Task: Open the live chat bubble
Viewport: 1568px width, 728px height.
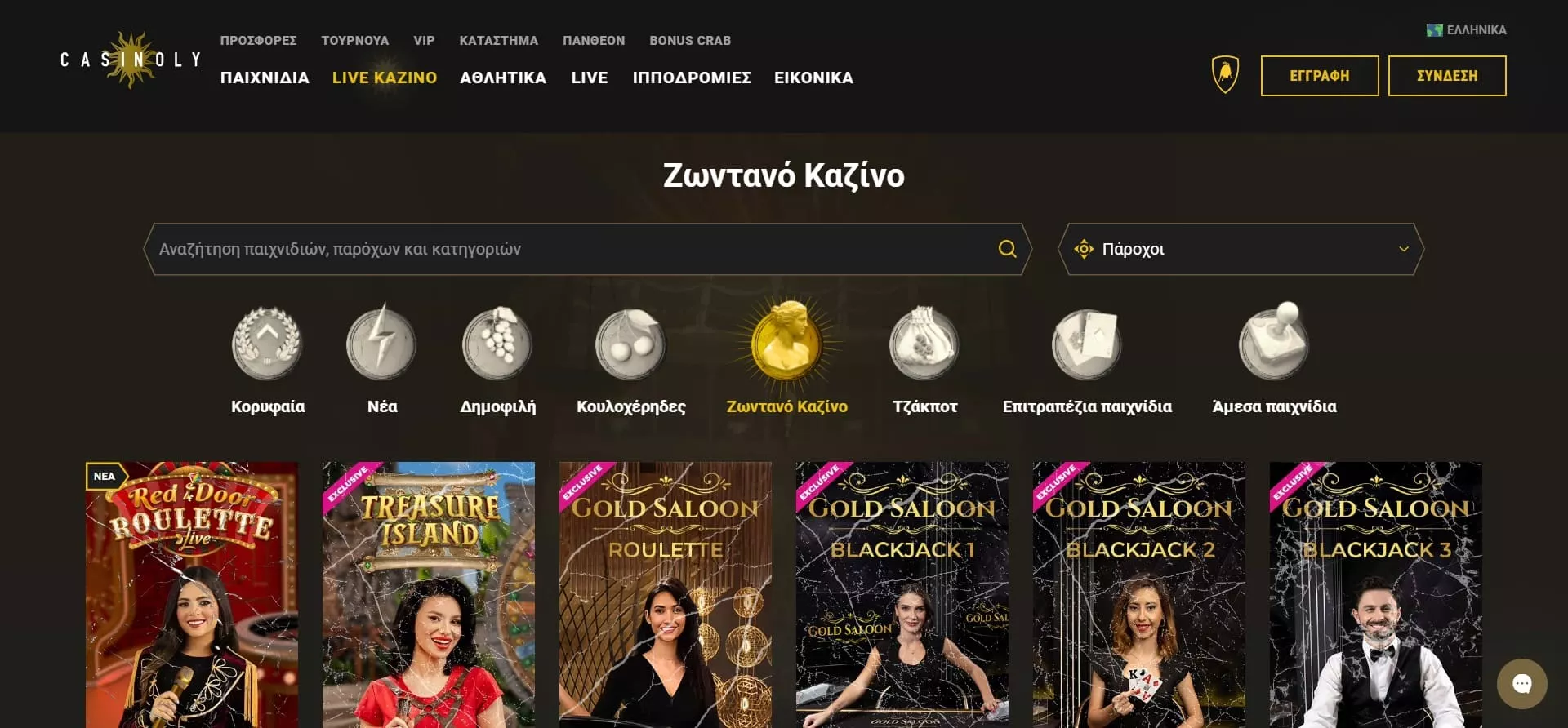Action: (x=1521, y=684)
